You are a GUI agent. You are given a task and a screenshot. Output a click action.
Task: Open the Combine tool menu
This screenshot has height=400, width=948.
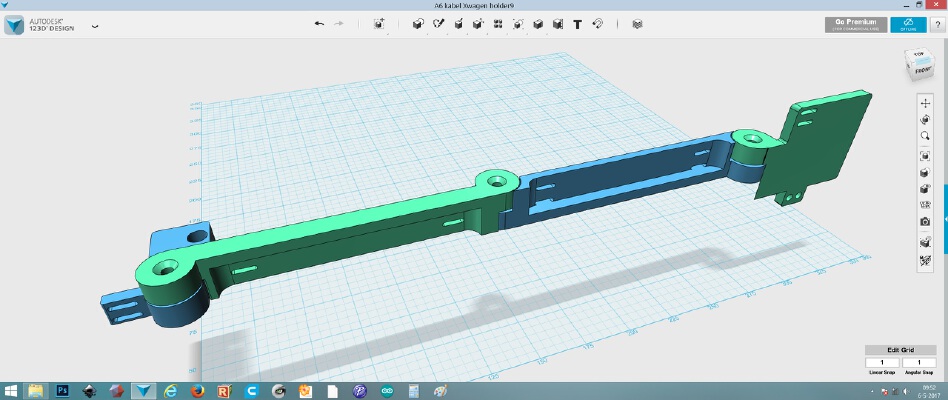(x=538, y=24)
